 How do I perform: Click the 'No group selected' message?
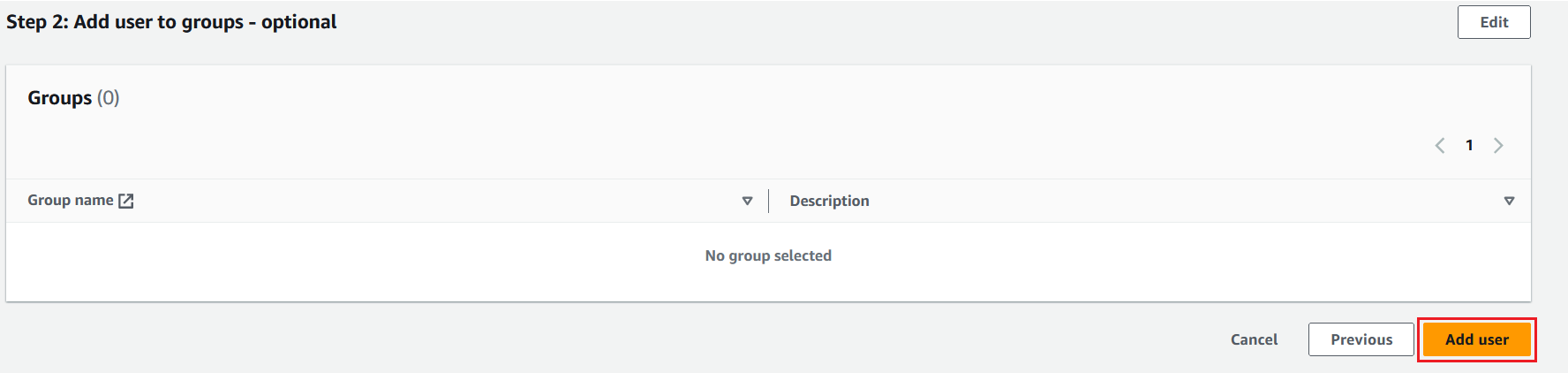768,256
